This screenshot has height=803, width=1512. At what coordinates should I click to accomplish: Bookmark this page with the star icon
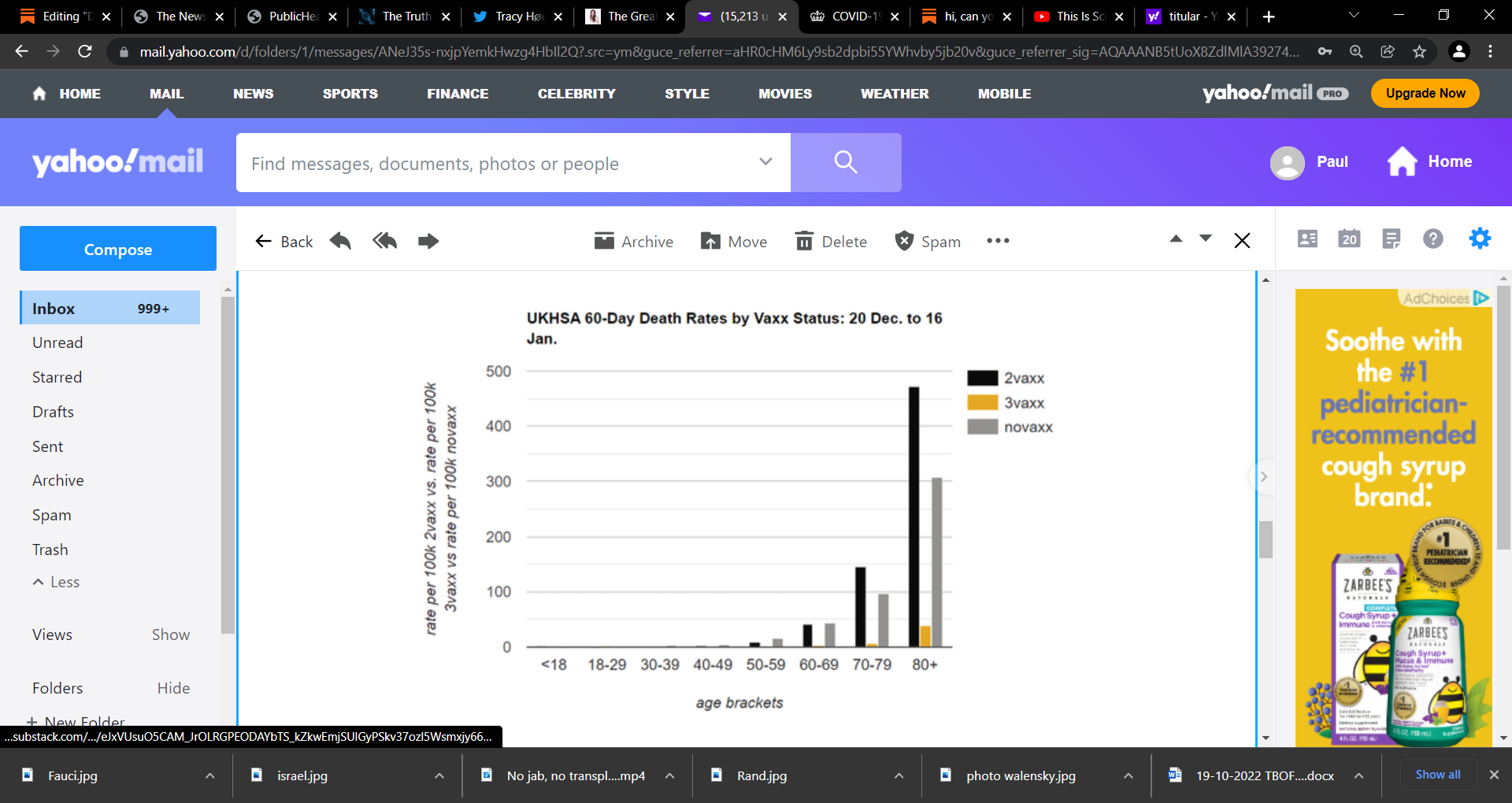point(1419,51)
